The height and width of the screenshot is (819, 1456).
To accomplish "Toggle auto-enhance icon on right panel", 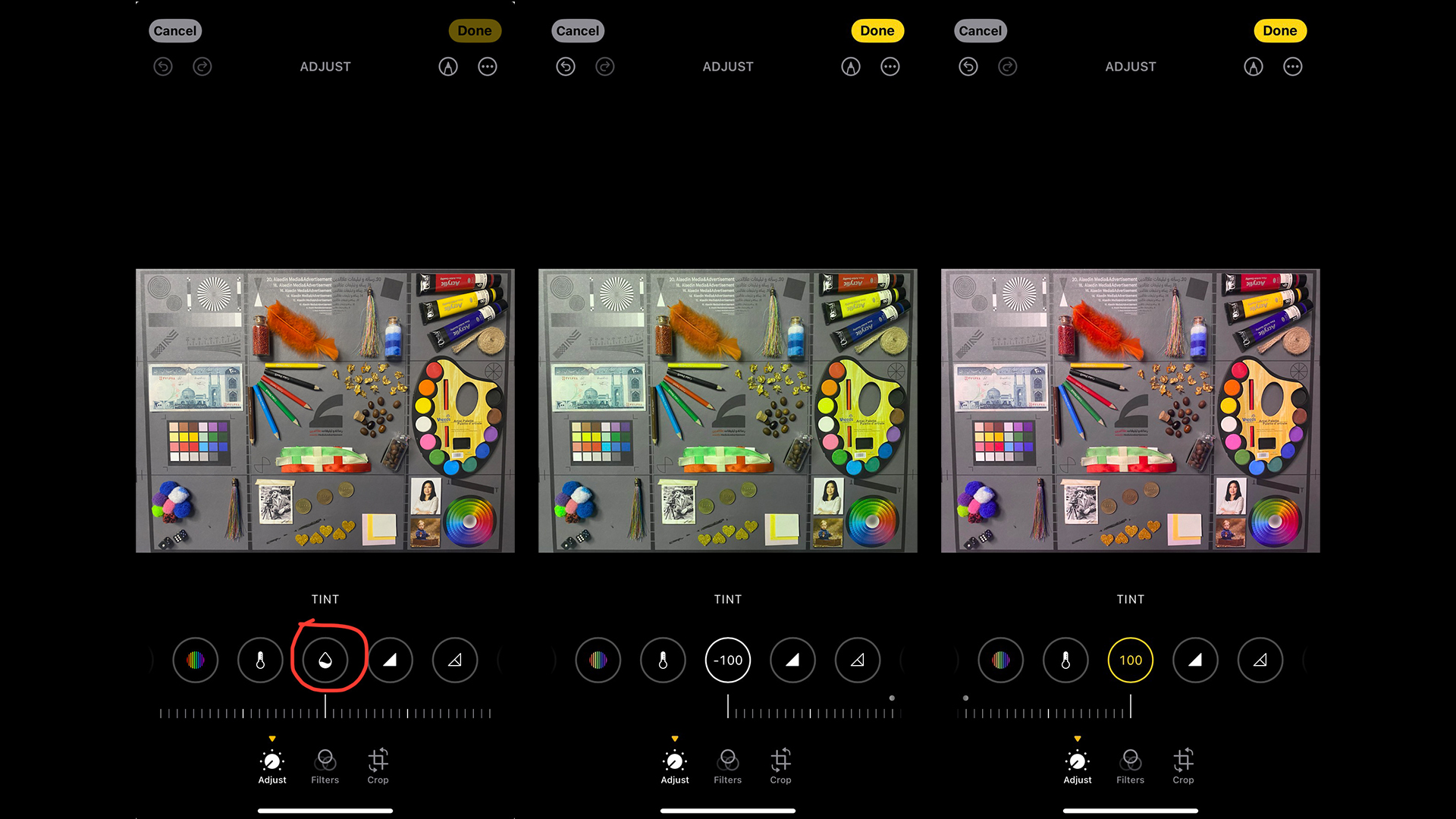I will (x=1253, y=66).
